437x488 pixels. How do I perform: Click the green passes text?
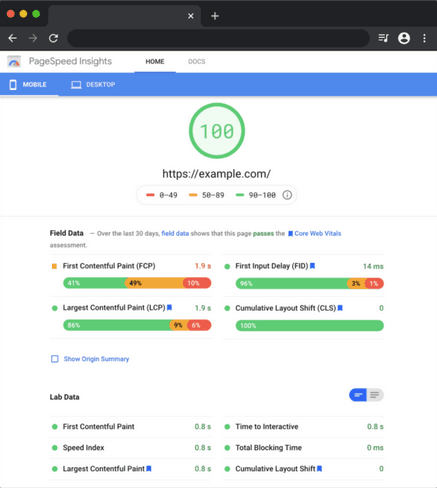click(263, 234)
